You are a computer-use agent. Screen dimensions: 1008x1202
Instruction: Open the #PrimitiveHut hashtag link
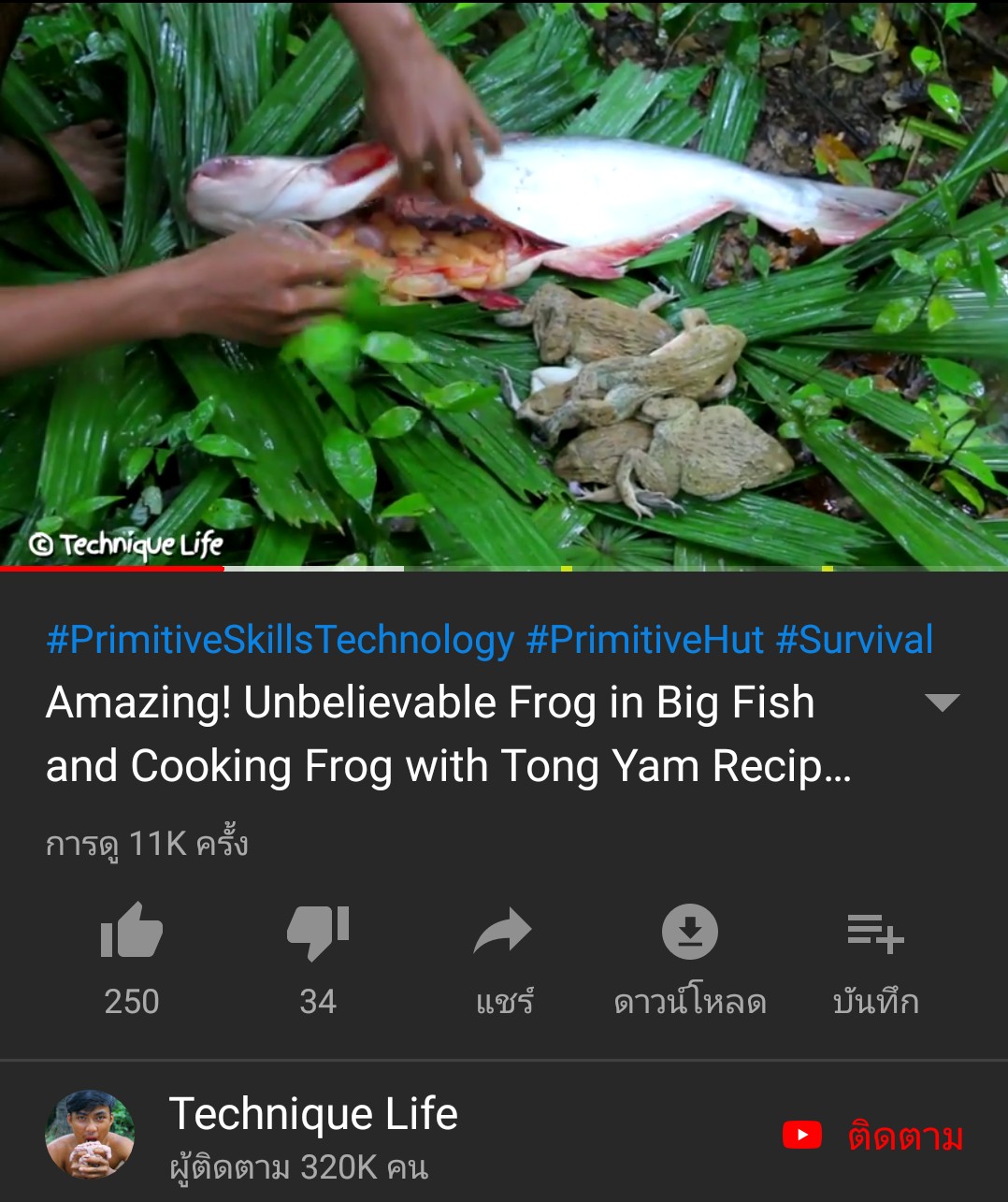pyautogui.click(x=645, y=640)
